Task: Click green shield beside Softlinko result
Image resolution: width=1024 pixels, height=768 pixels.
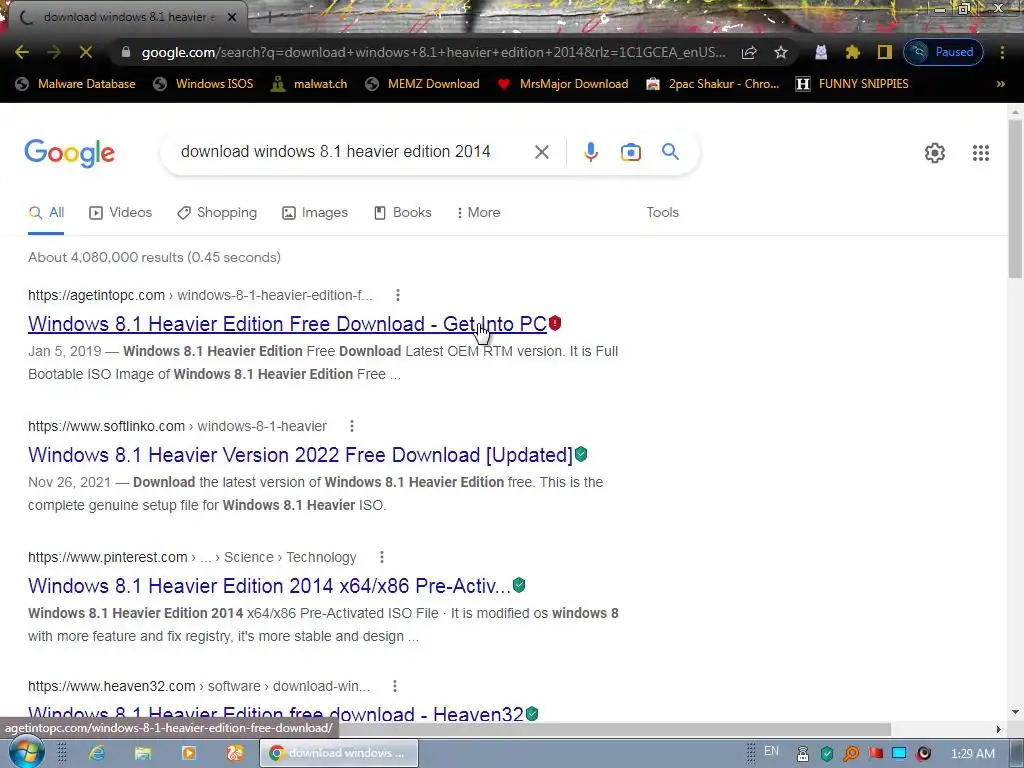Action: click(x=581, y=455)
